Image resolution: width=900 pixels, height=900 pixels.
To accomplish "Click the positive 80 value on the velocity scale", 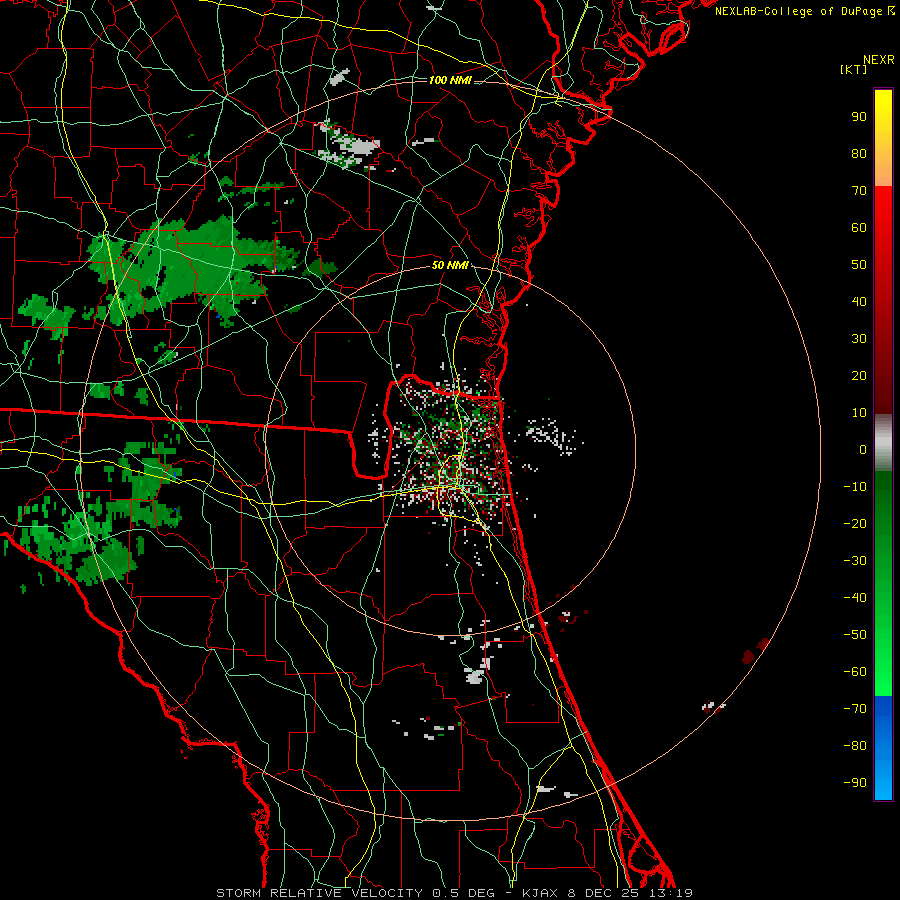I will coord(859,154).
